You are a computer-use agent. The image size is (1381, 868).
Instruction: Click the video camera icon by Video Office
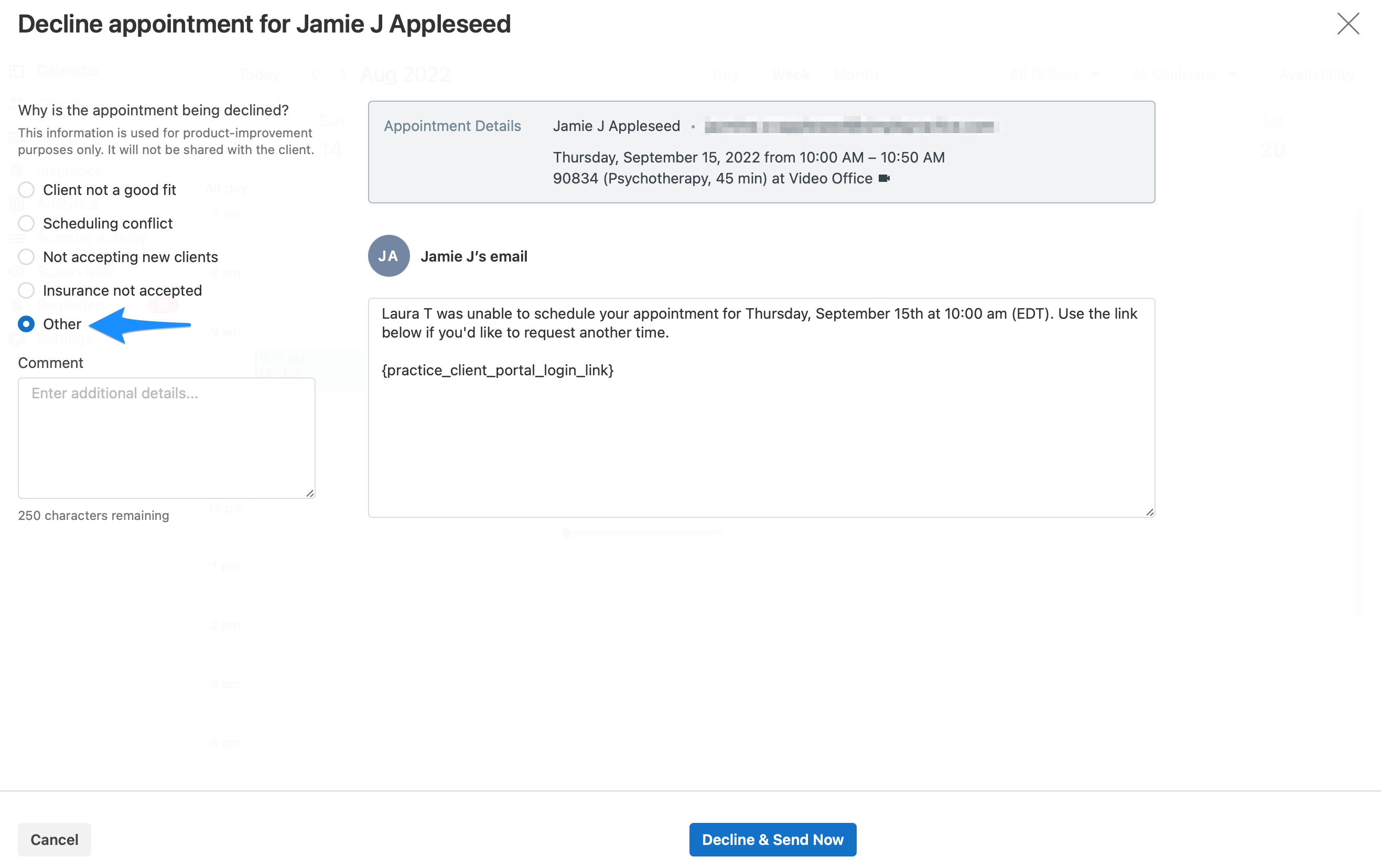(x=884, y=178)
